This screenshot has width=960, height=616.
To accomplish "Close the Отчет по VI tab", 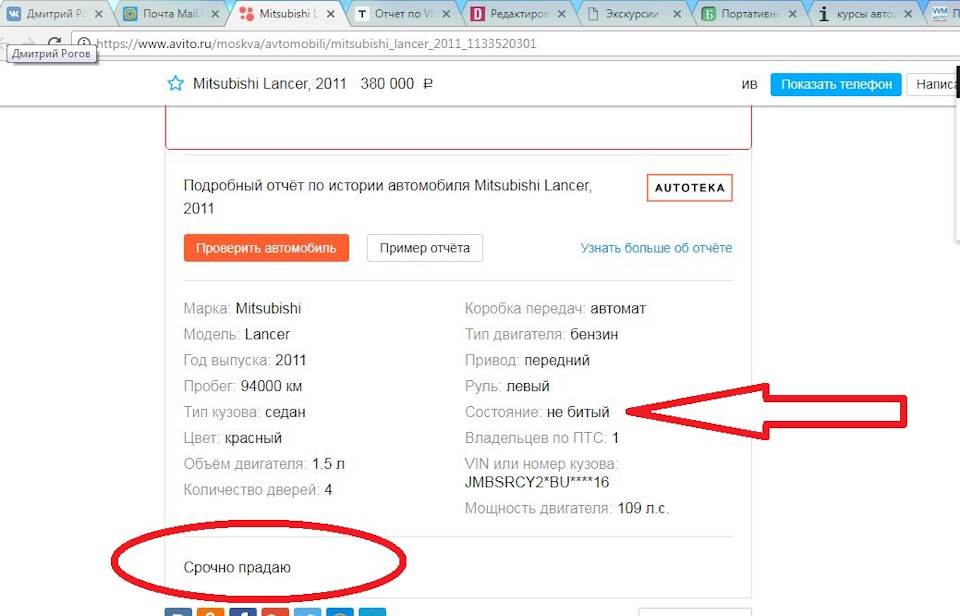I will (446, 13).
